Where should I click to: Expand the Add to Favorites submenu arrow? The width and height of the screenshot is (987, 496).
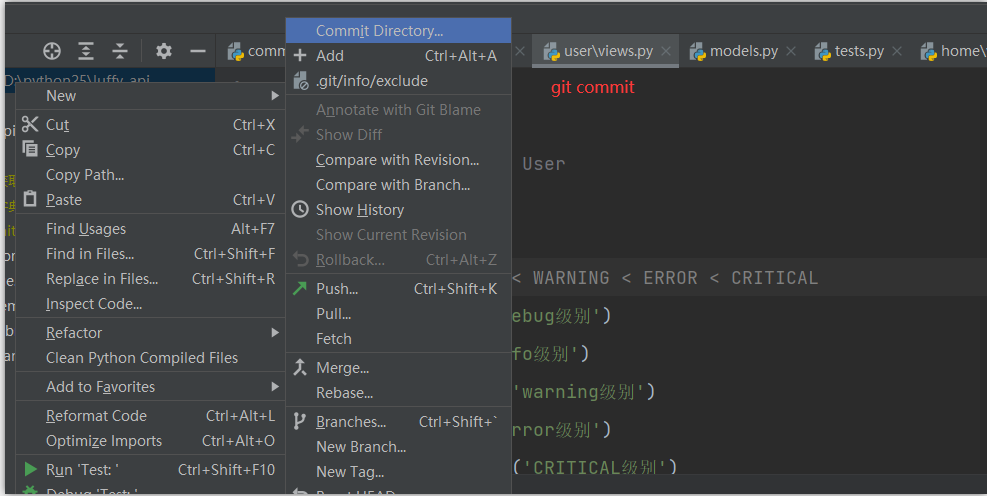point(275,387)
